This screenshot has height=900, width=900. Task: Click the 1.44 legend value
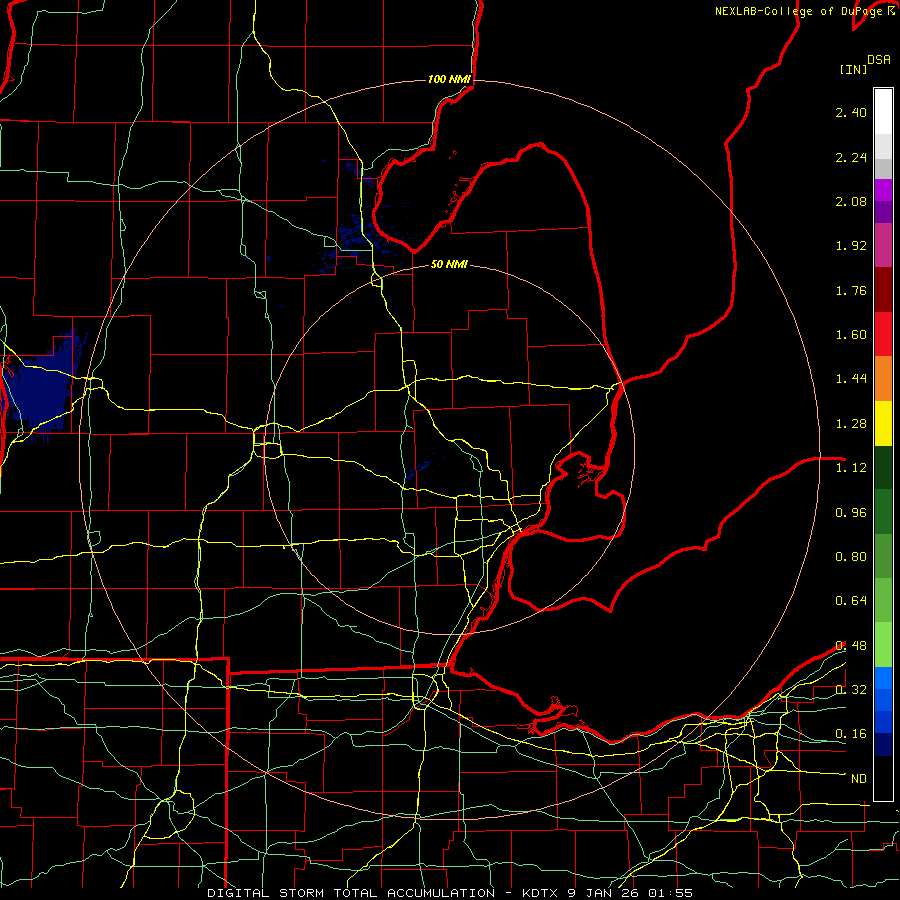click(851, 379)
